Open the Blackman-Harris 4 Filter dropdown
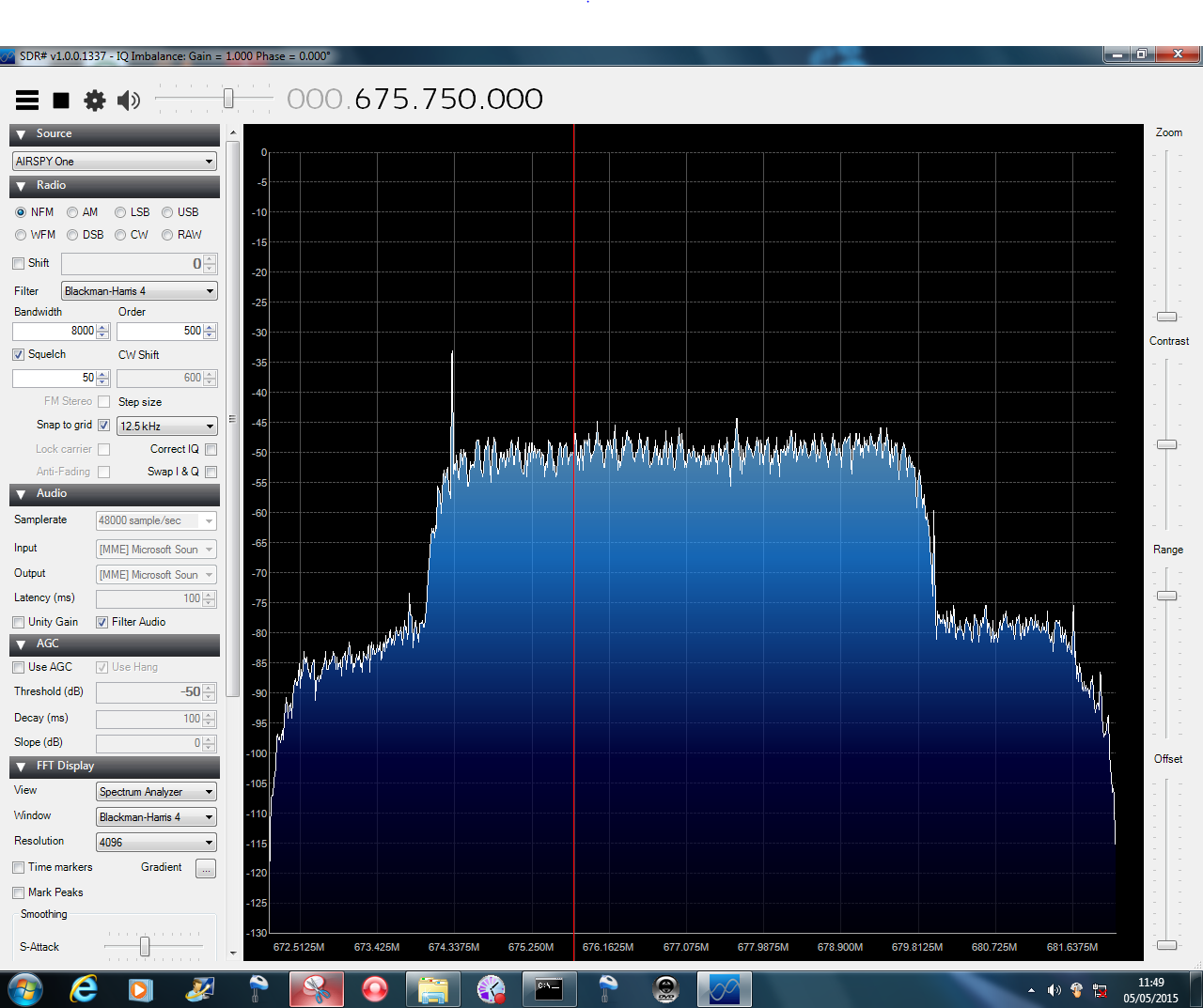 tap(139, 291)
